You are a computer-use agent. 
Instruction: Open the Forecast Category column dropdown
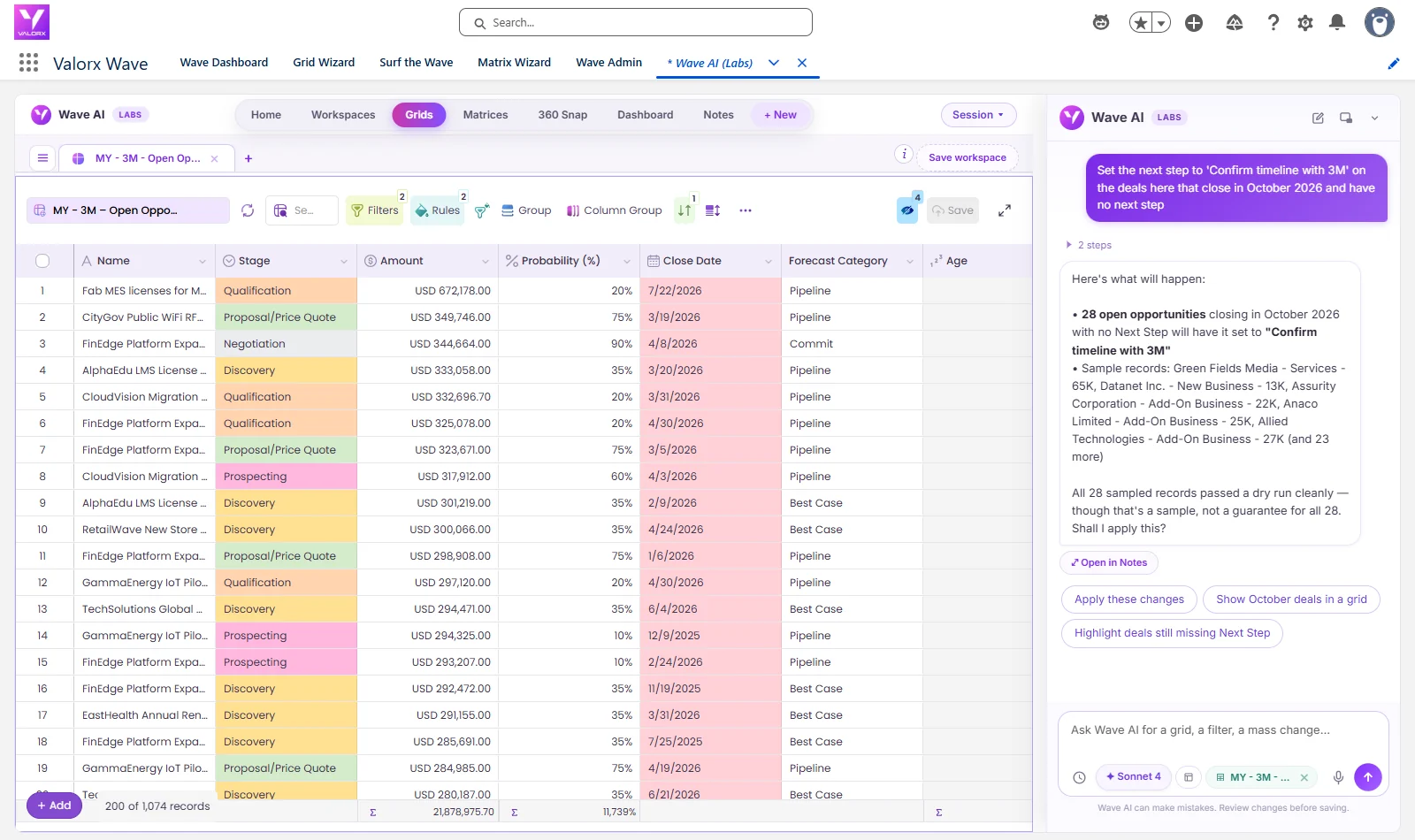click(x=910, y=261)
